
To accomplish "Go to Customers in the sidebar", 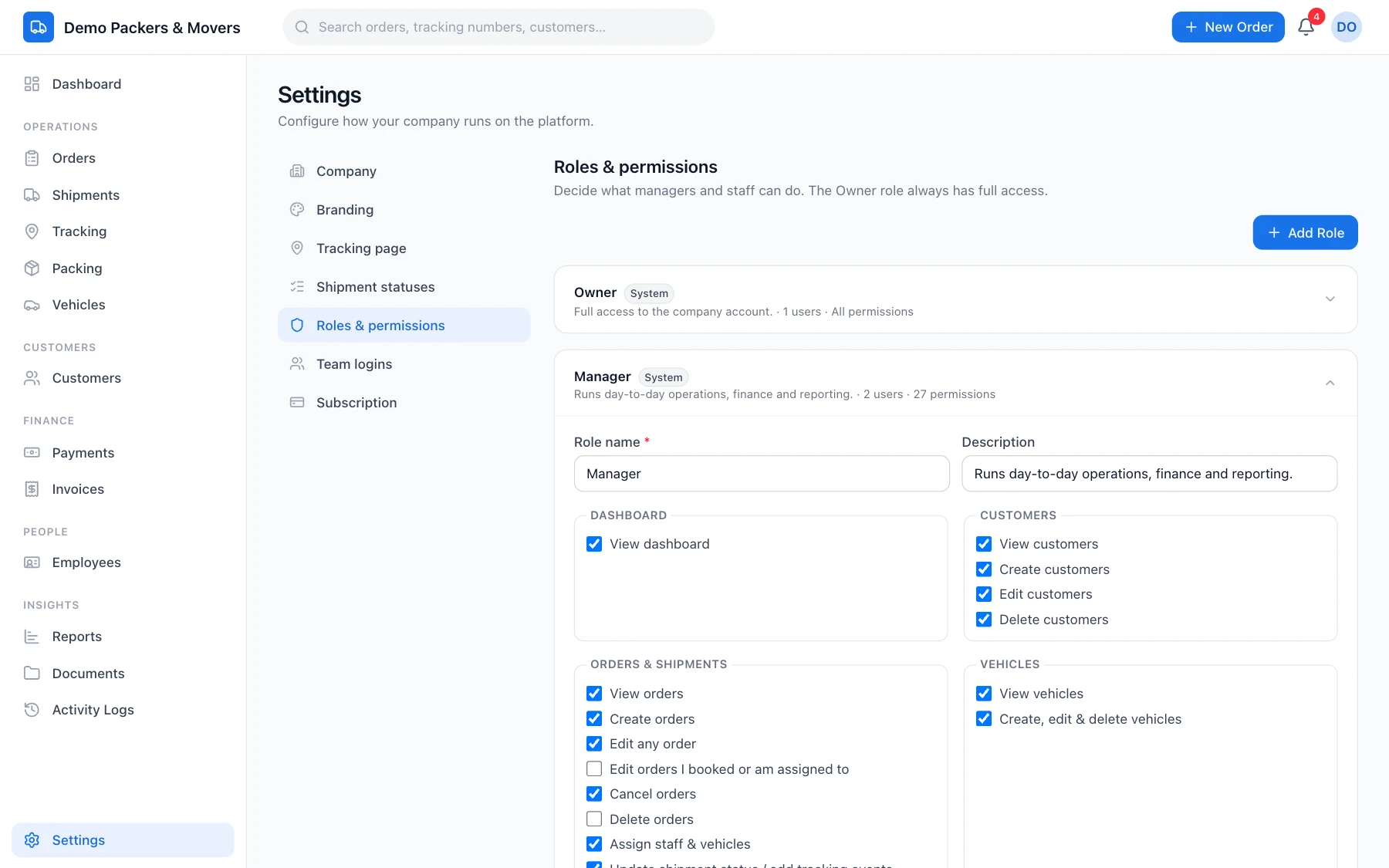I will tap(123, 378).
